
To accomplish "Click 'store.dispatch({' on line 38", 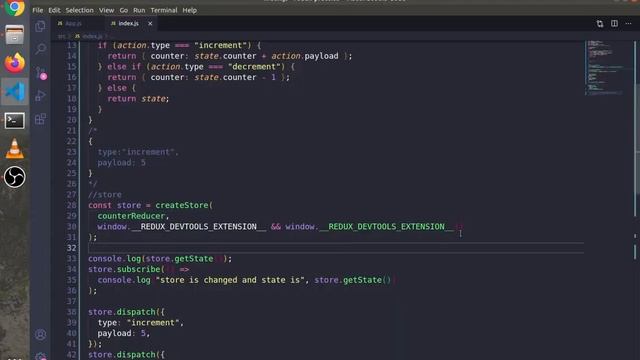I will [126, 312].
